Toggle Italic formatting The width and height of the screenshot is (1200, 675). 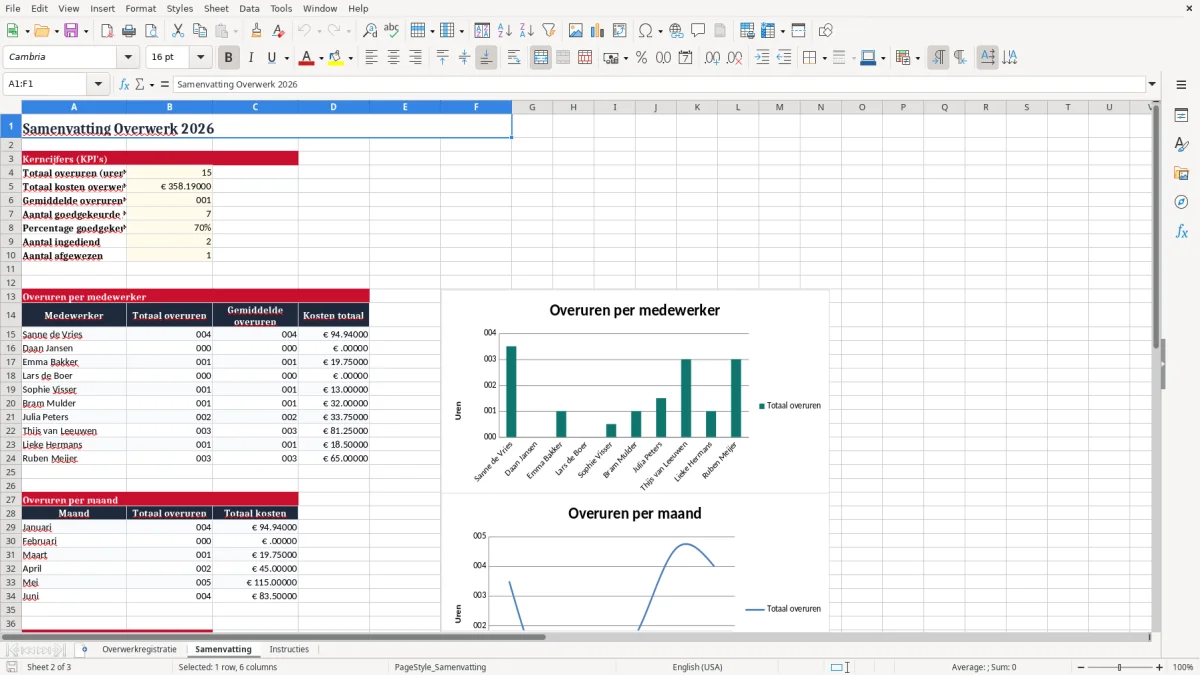click(x=250, y=58)
